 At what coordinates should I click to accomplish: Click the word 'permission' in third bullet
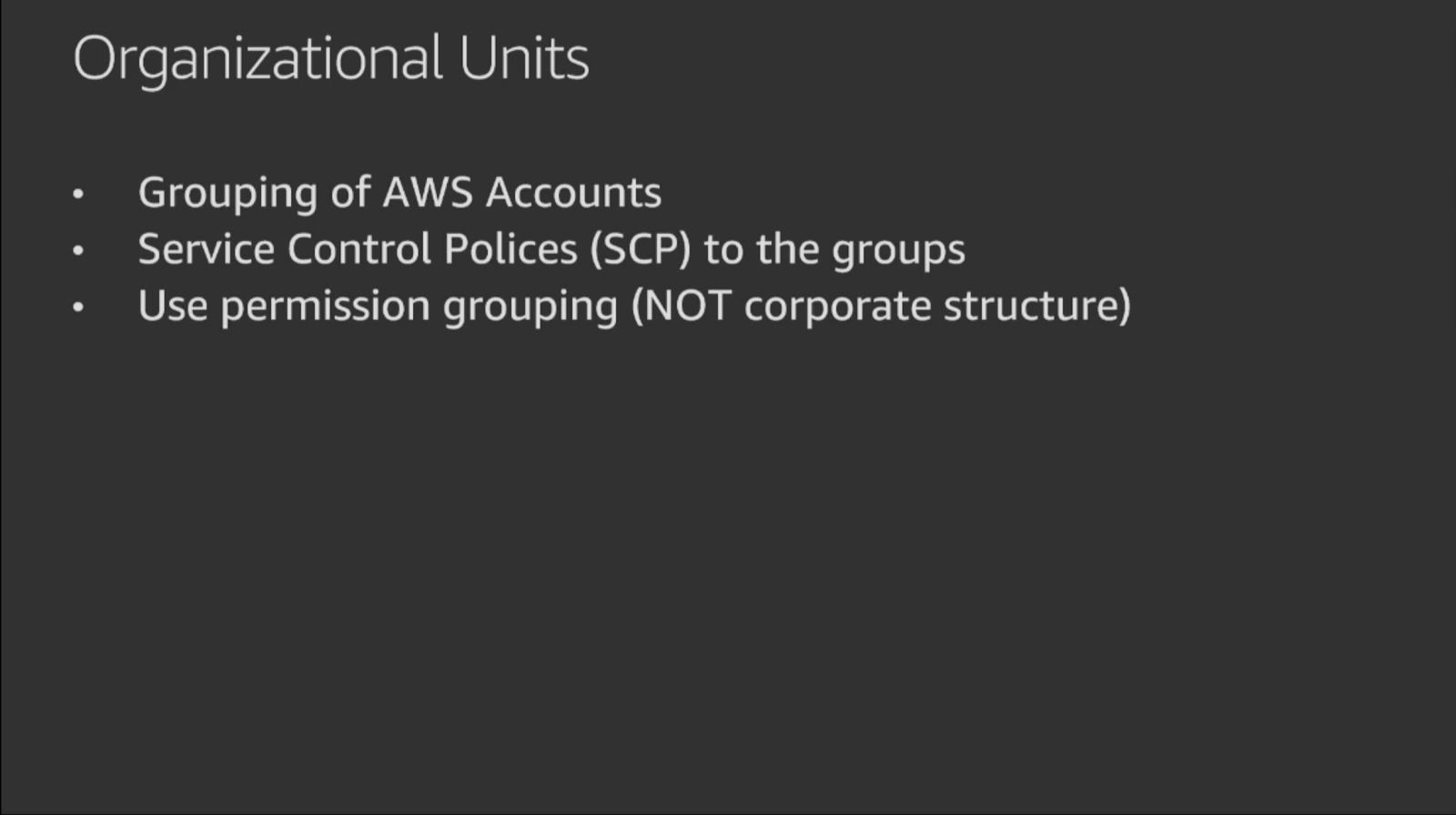(x=326, y=307)
